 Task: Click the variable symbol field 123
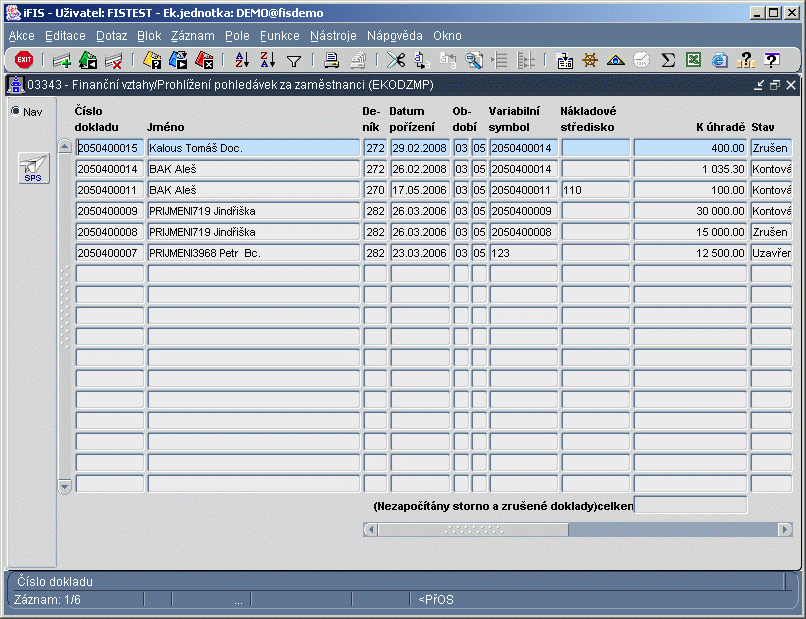(523, 253)
